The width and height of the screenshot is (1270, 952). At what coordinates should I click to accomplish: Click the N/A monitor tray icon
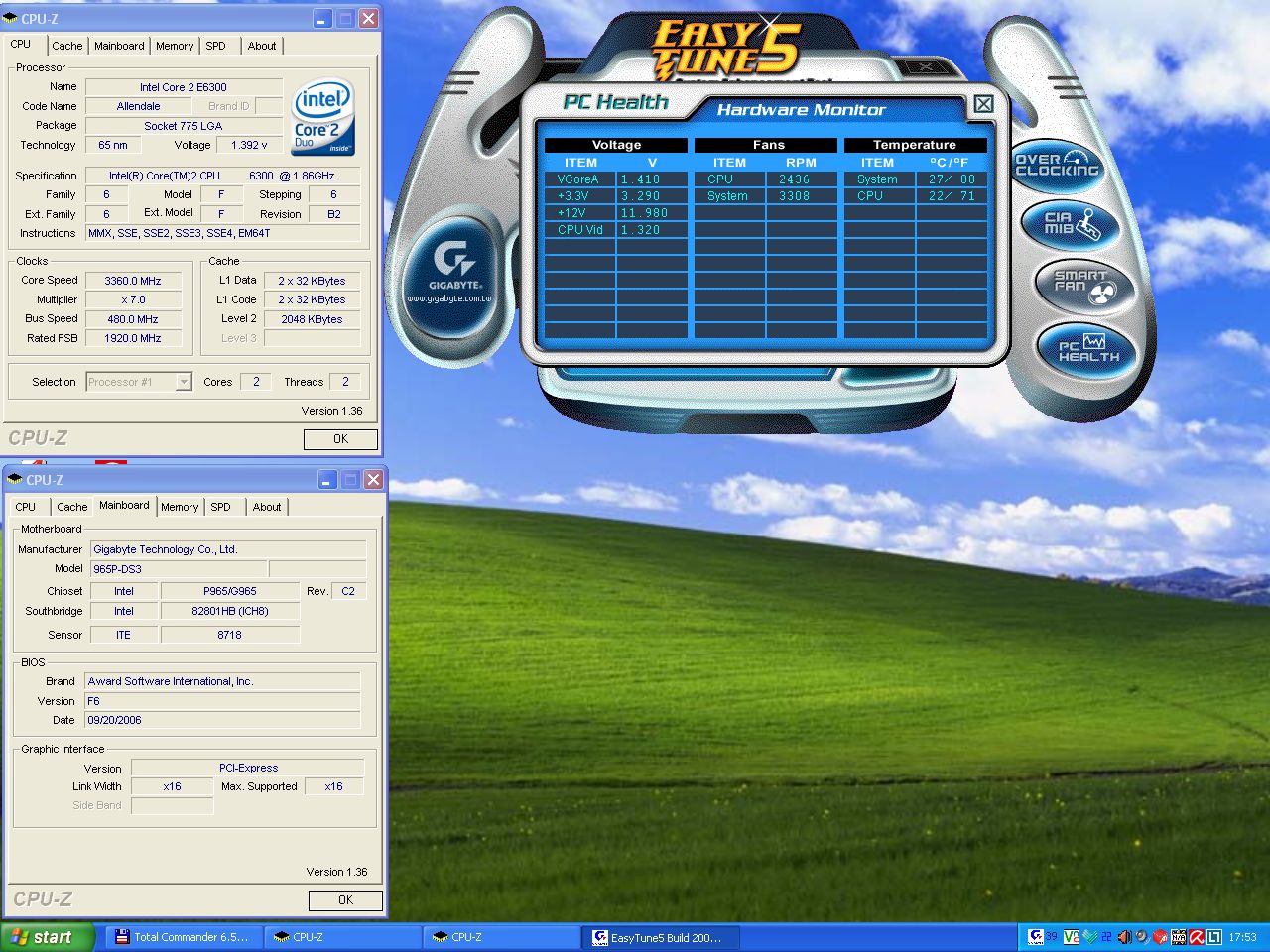[x=1179, y=937]
